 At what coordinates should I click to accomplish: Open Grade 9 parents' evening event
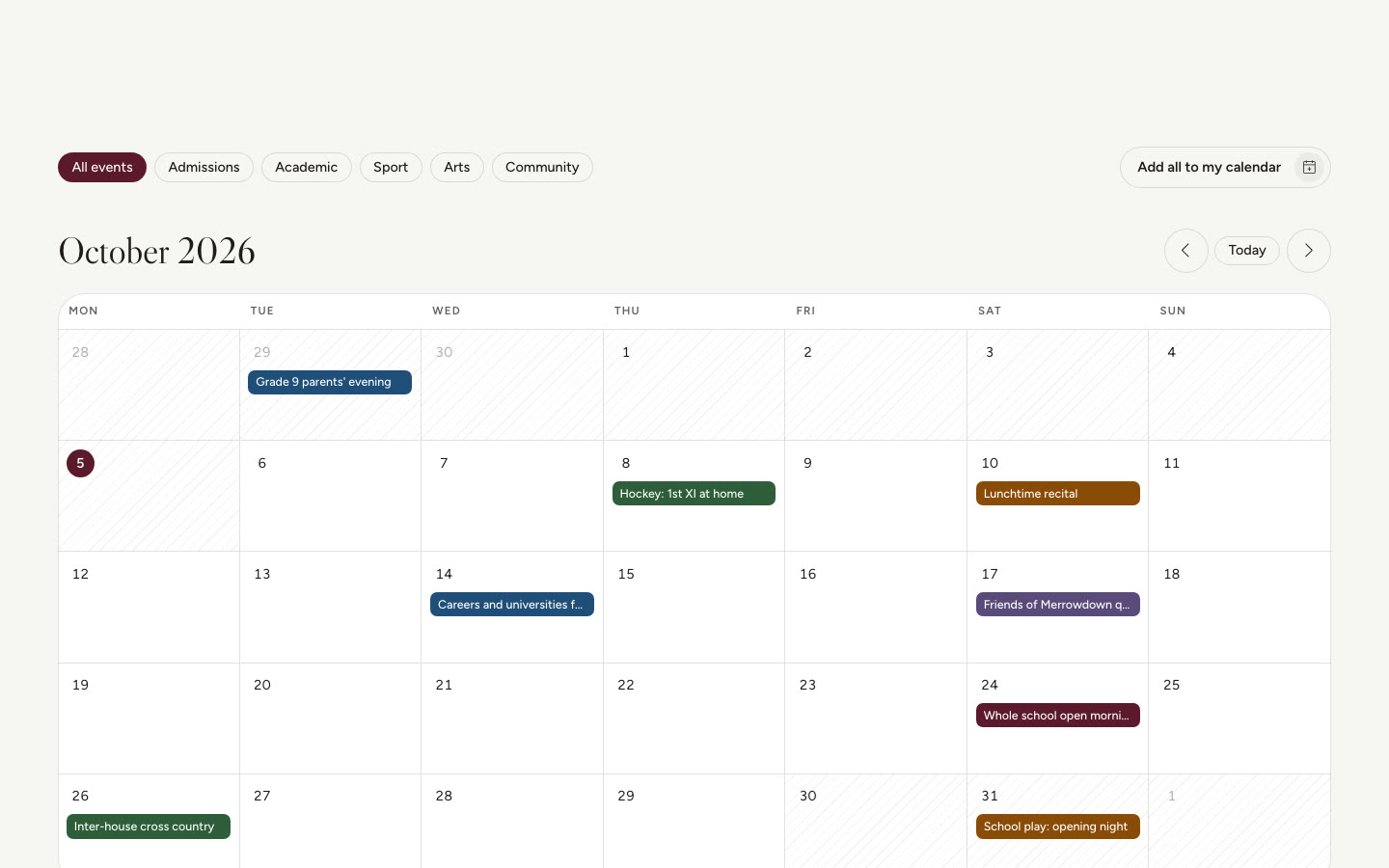(x=330, y=383)
